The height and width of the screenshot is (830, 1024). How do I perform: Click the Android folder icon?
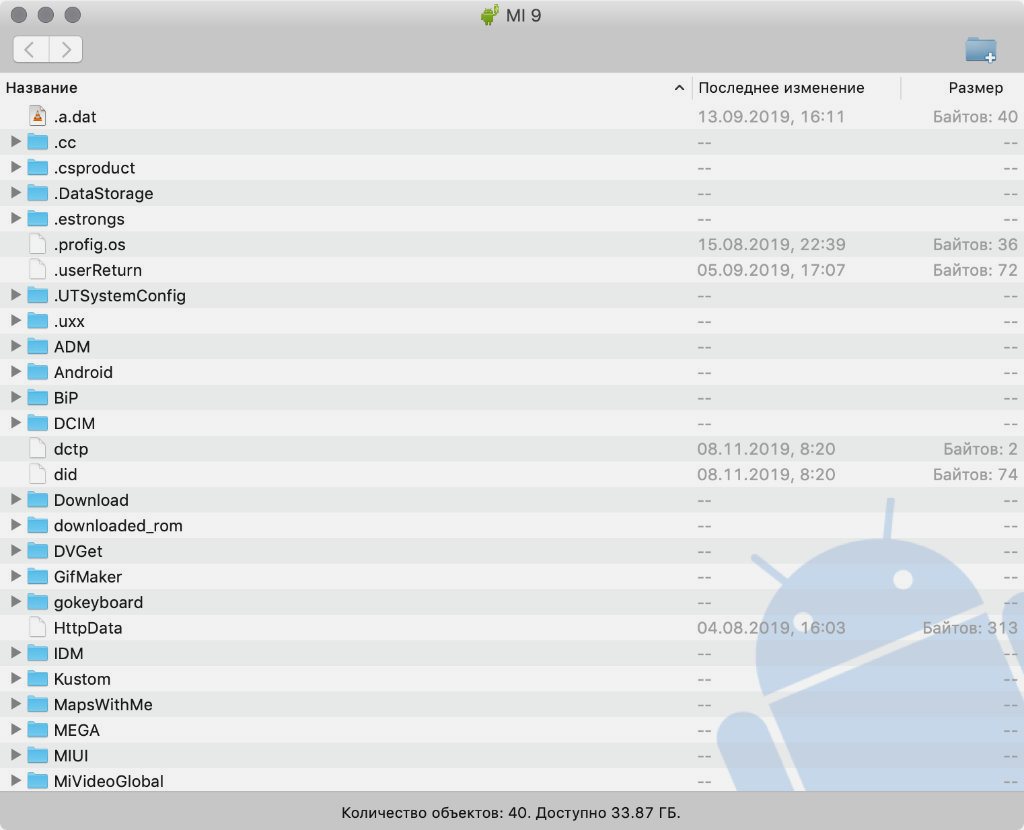(x=38, y=372)
